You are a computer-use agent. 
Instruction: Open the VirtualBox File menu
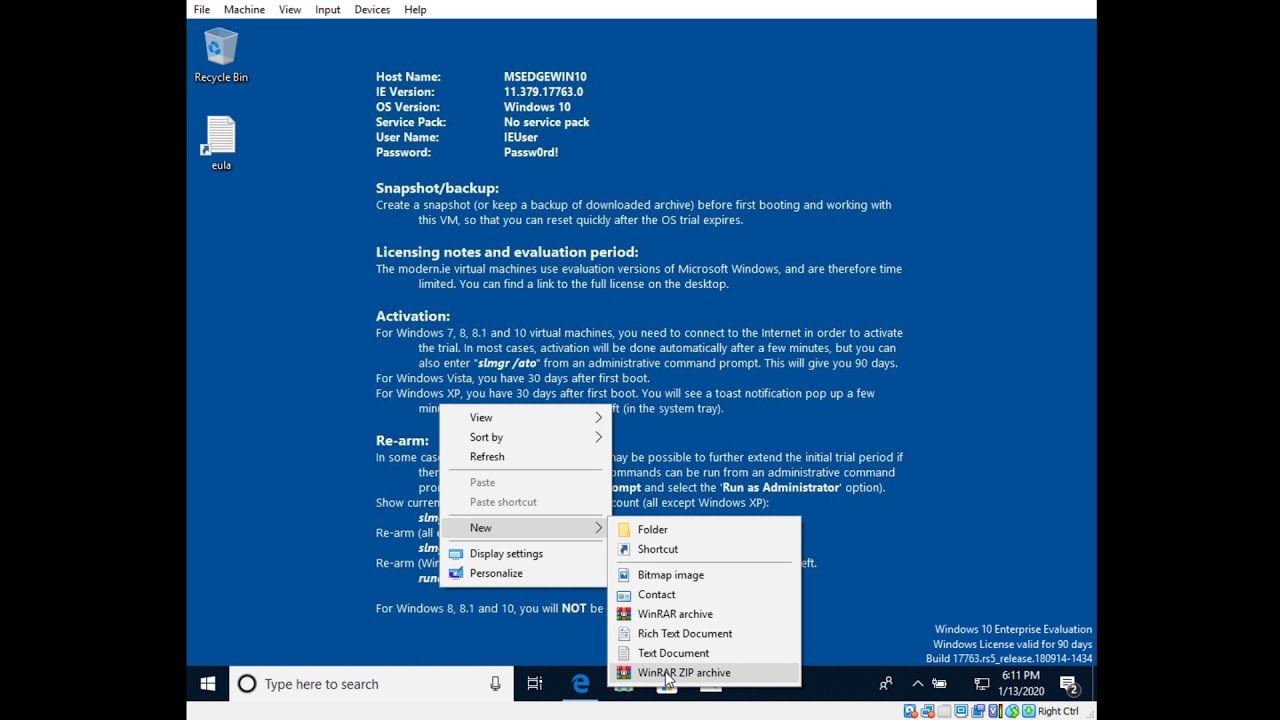point(202,9)
